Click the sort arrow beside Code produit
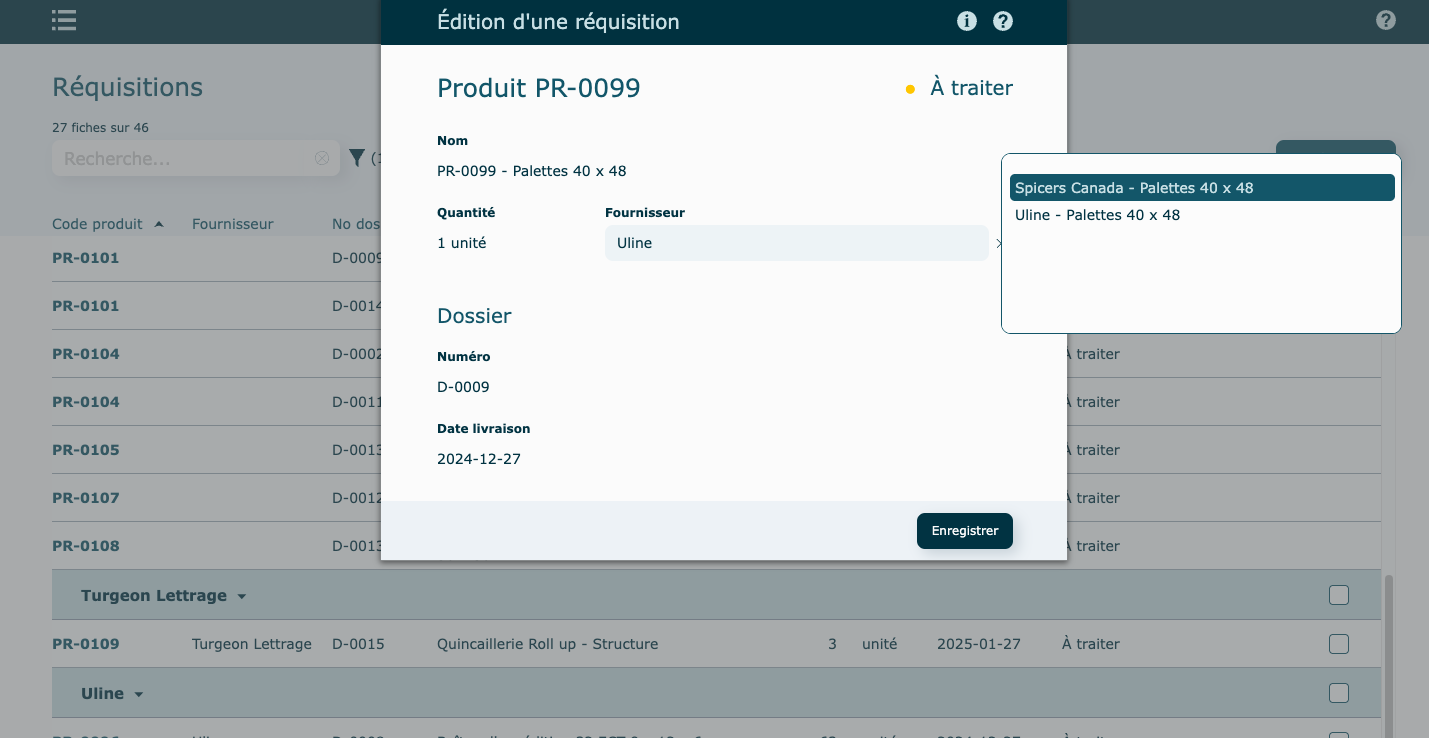 click(159, 224)
